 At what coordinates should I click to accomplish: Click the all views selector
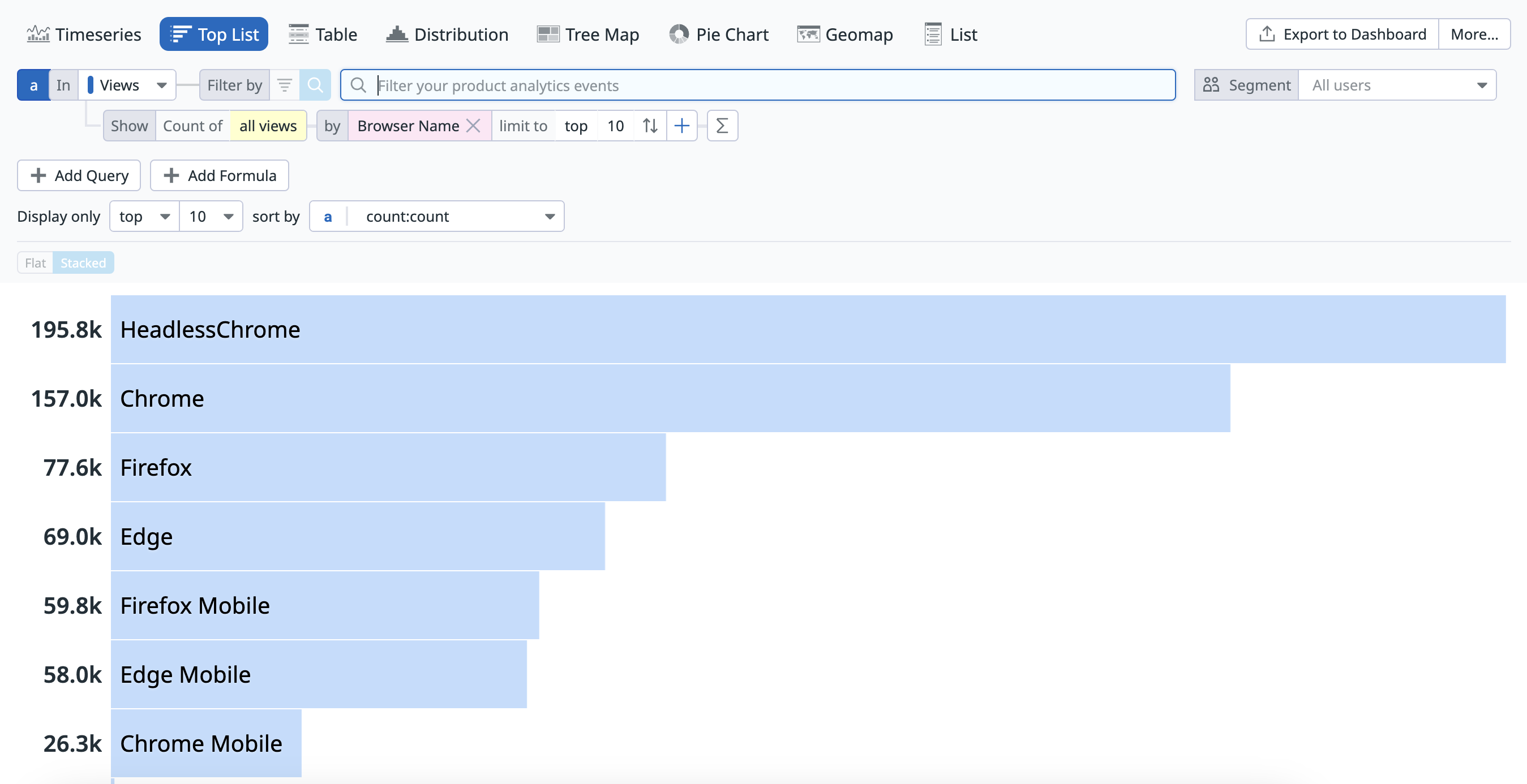(x=268, y=126)
